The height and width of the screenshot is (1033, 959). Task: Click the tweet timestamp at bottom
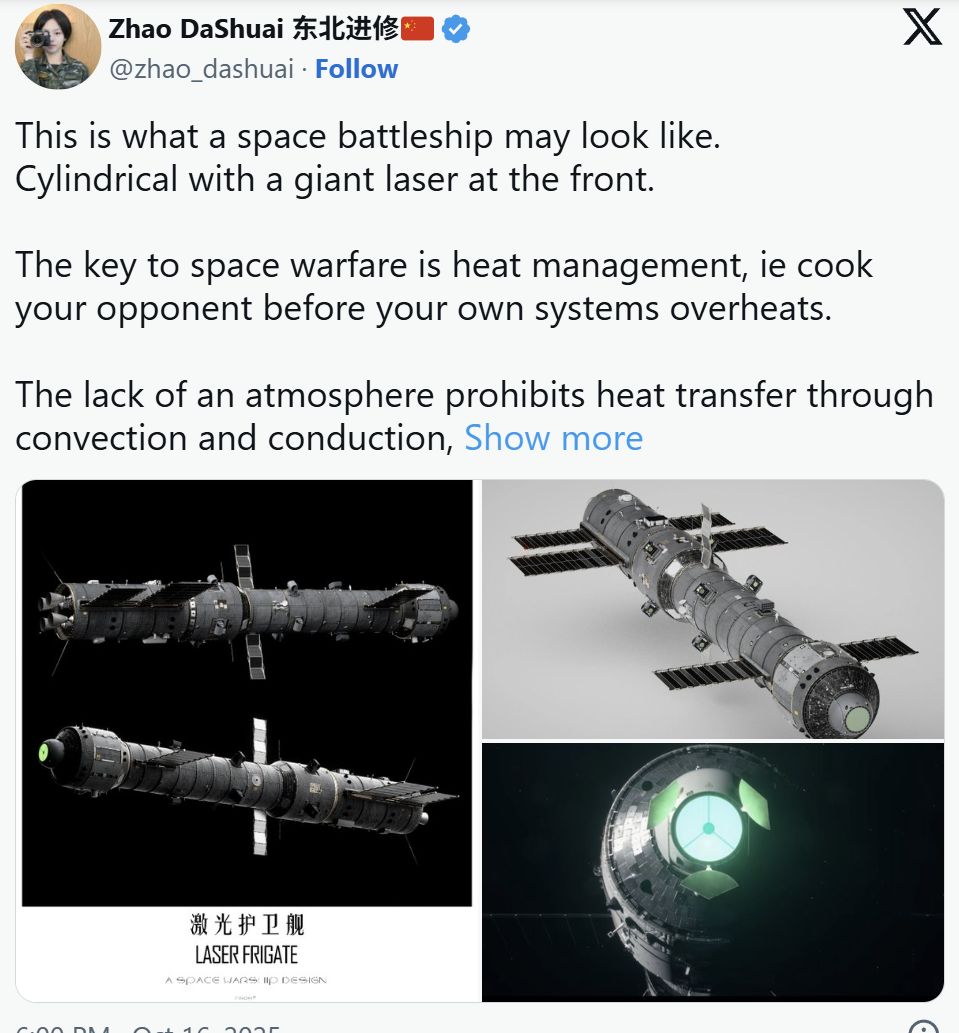pyautogui.click(x=148, y=1028)
